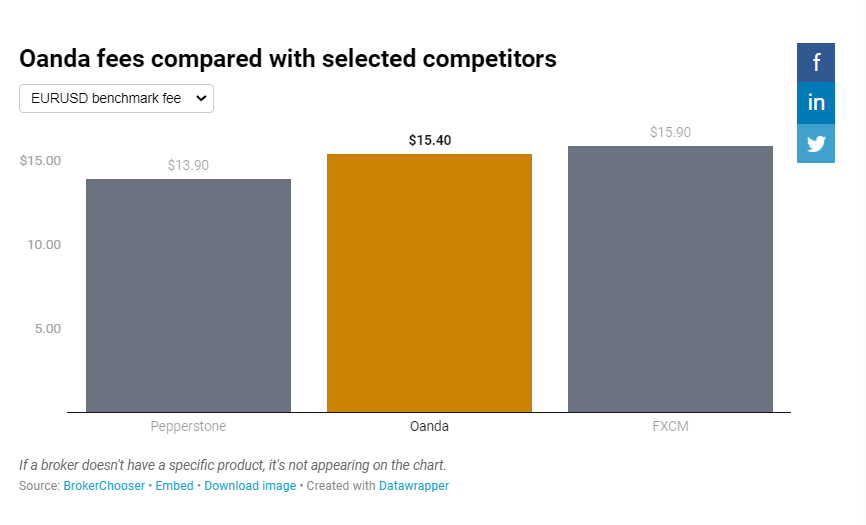Click the $15.90 value label
Viewport: 866px width, 525px height.
[670, 132]
